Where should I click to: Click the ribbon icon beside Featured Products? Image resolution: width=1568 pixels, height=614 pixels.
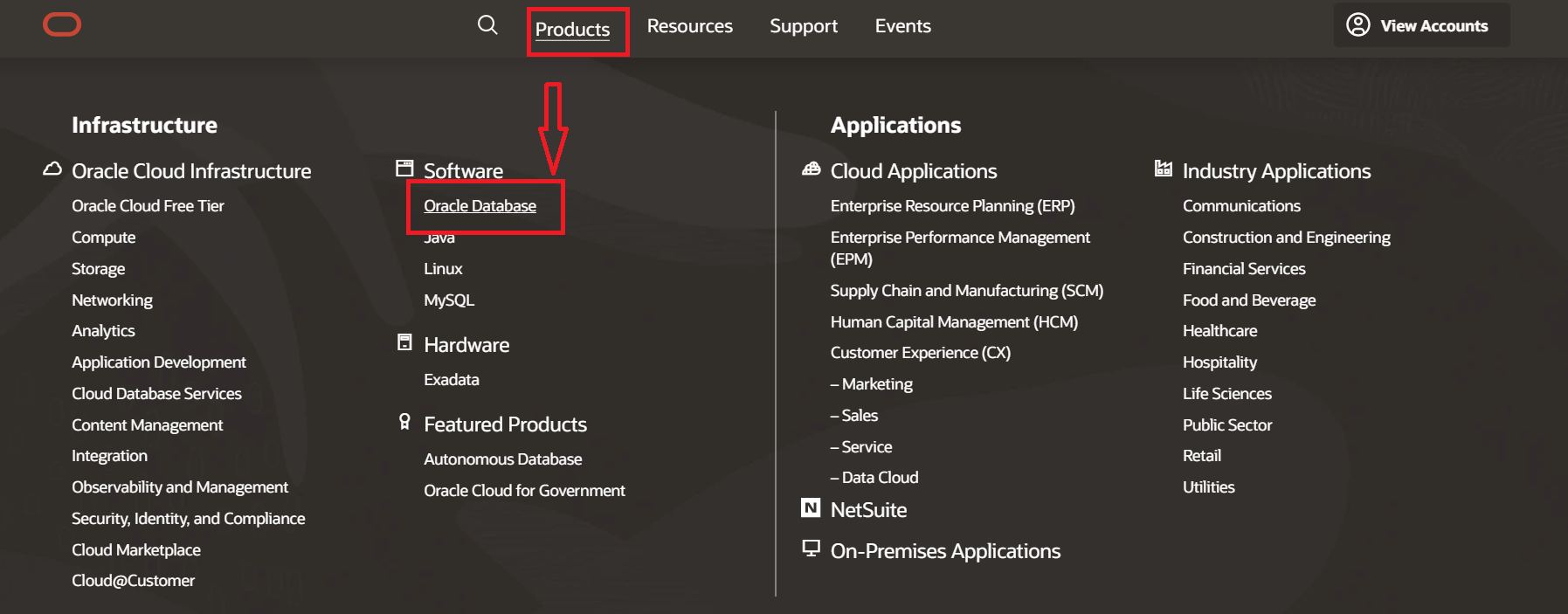coord(404,422)
